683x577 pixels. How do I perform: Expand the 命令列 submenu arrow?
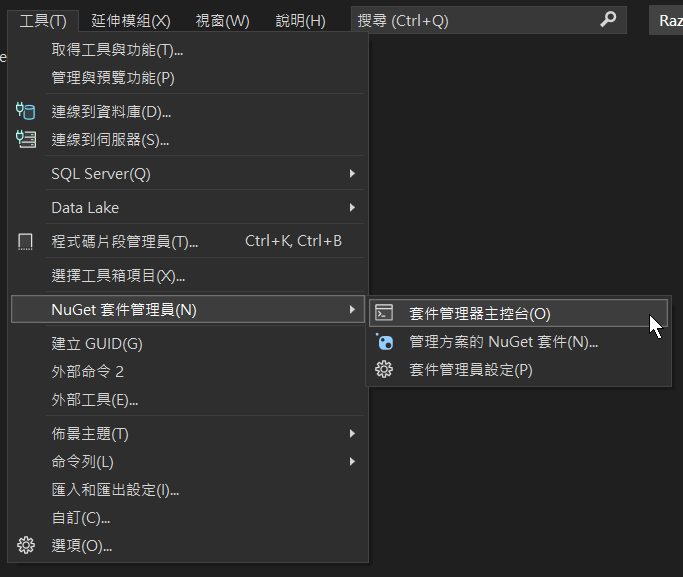(352, 462)
